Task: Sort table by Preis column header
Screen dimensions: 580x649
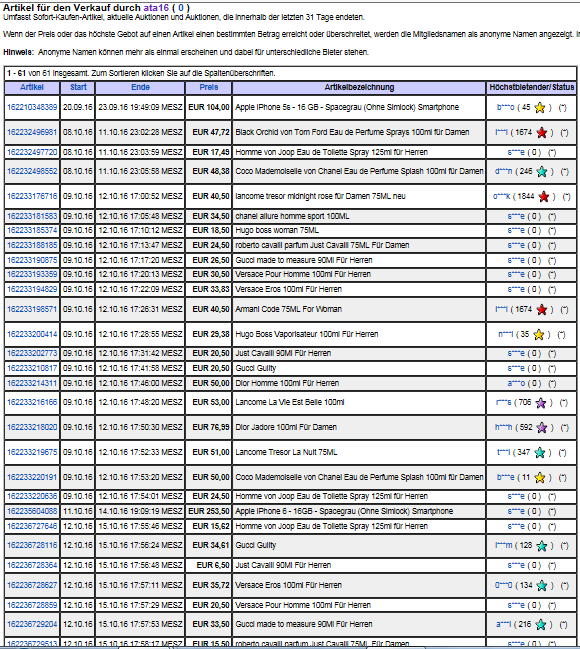Action: 209,87
